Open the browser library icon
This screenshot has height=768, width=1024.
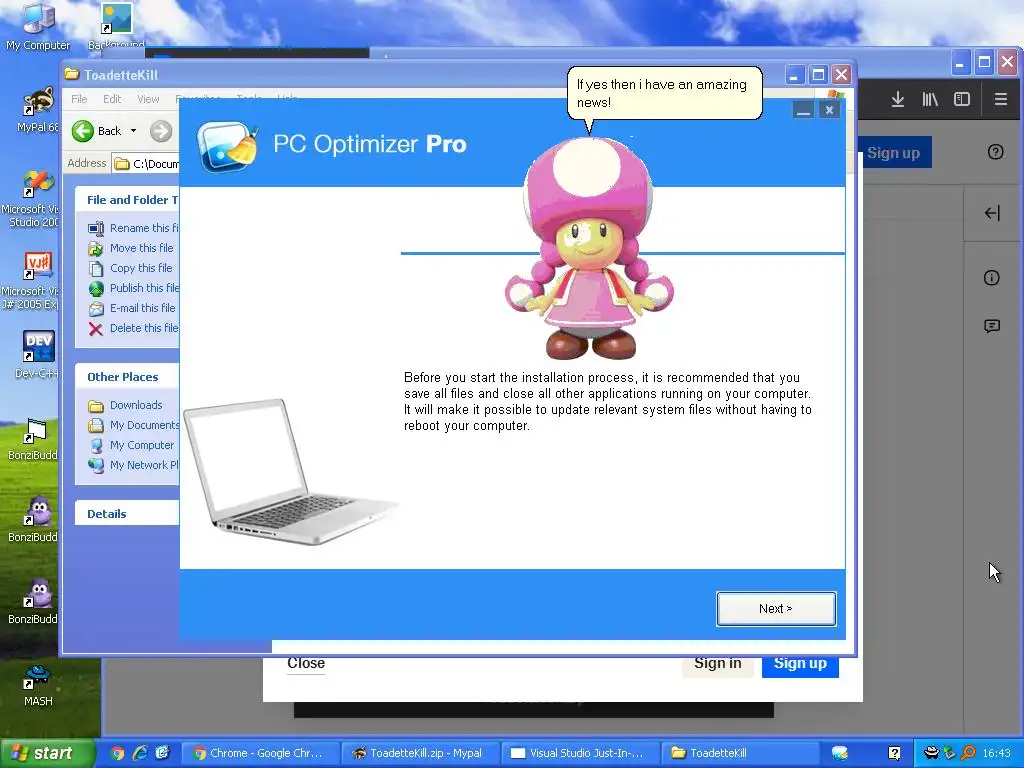[x=930, y=99]
